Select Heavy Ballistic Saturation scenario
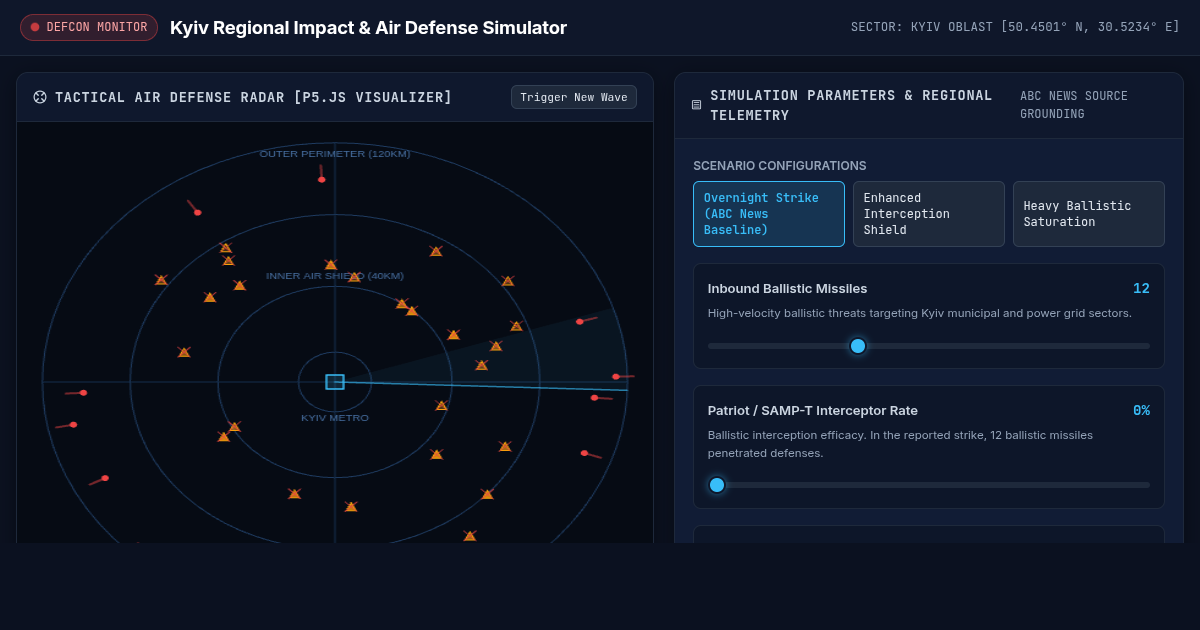 pyautogui.click(x=1089, y=214)
